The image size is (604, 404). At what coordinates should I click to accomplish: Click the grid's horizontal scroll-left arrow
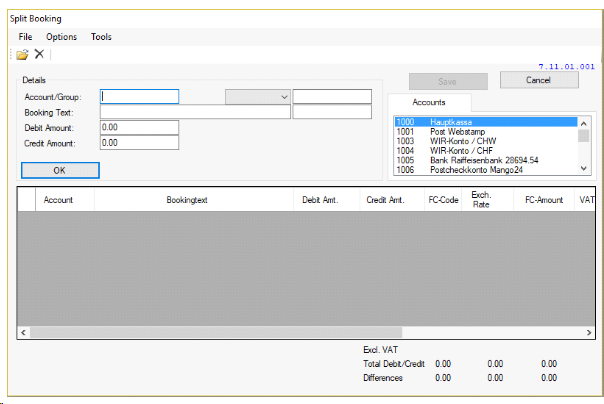[x=23, y=332]
